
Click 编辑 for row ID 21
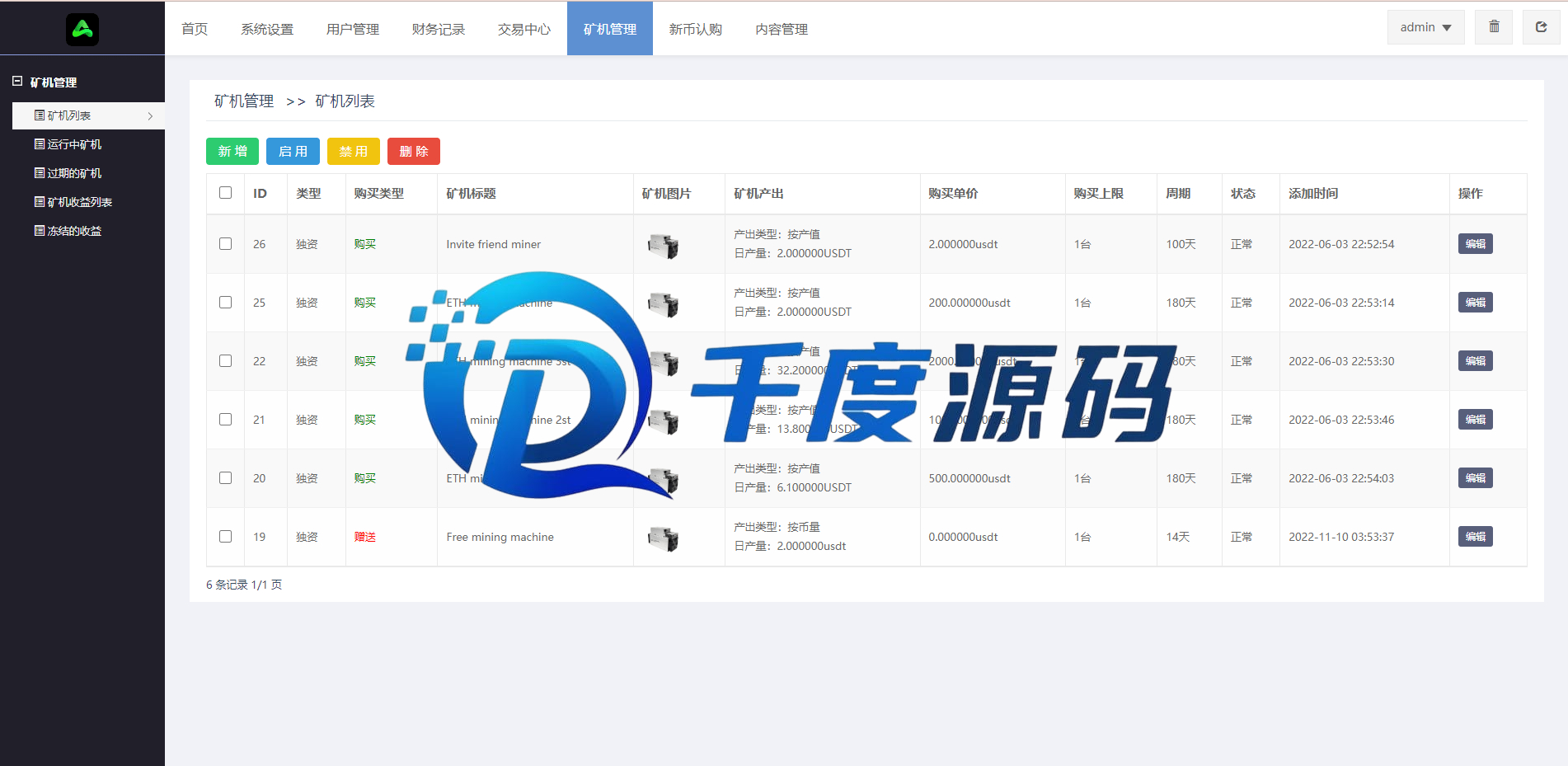[x=1475, y=420]
